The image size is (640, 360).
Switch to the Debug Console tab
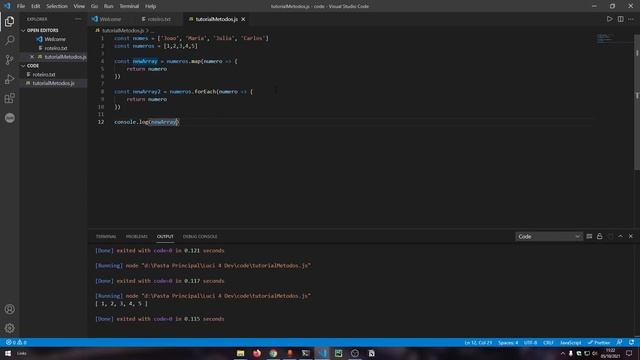pyautogui.click(x=200, y=236)
